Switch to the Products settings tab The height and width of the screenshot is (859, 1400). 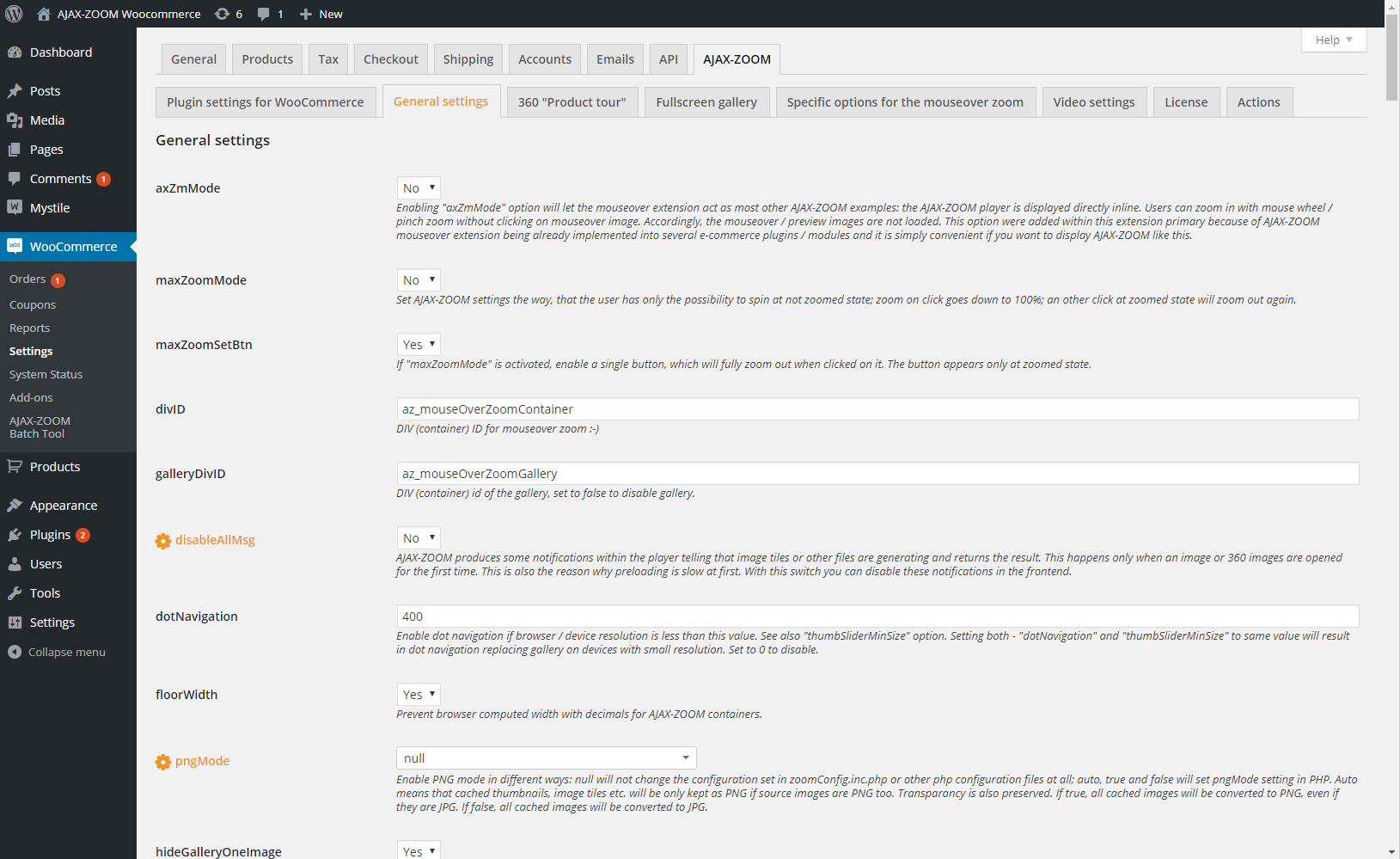coord(267,59)
